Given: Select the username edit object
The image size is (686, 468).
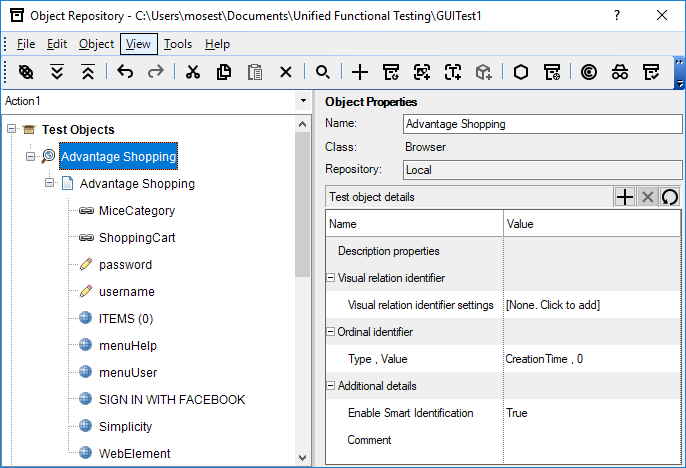Looking at the screenshot, I should [126, 292].
